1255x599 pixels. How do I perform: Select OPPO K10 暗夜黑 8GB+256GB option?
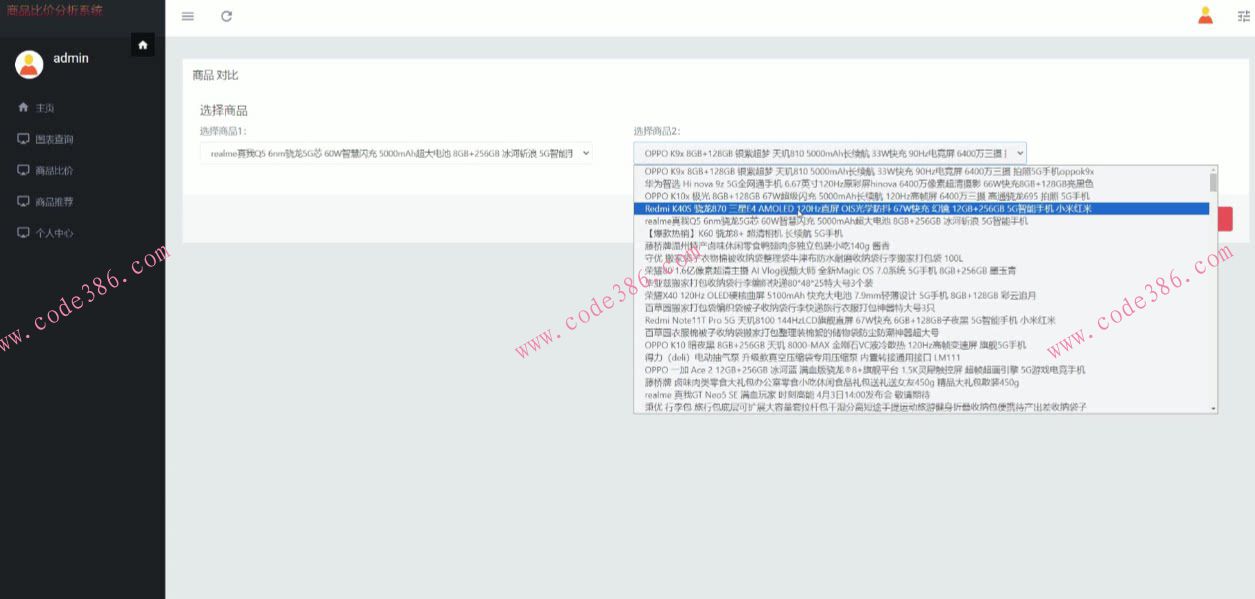tap(921, 345)
